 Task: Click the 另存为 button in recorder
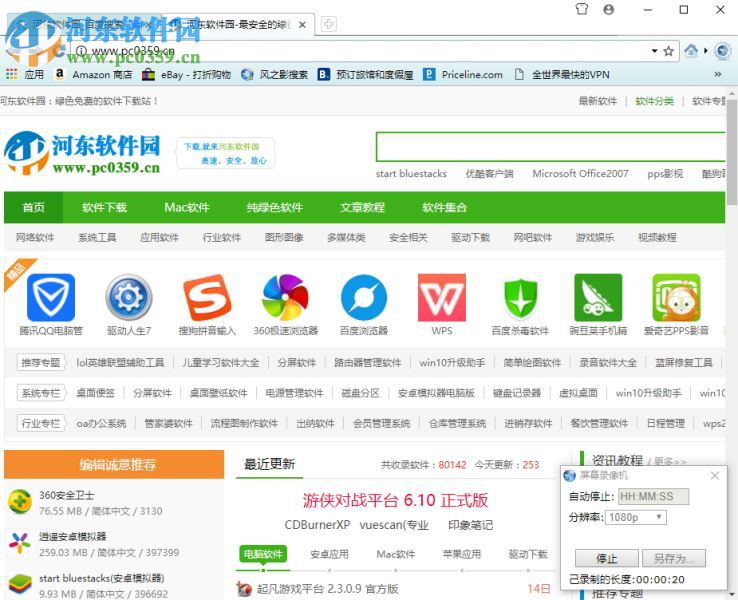(x=674, y=559)
